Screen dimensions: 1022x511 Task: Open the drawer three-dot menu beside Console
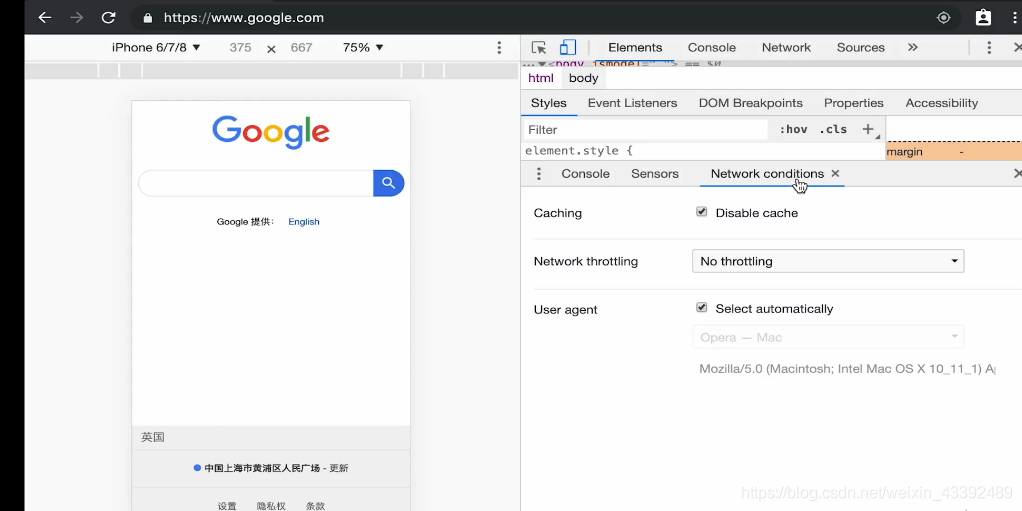(538, 174)
